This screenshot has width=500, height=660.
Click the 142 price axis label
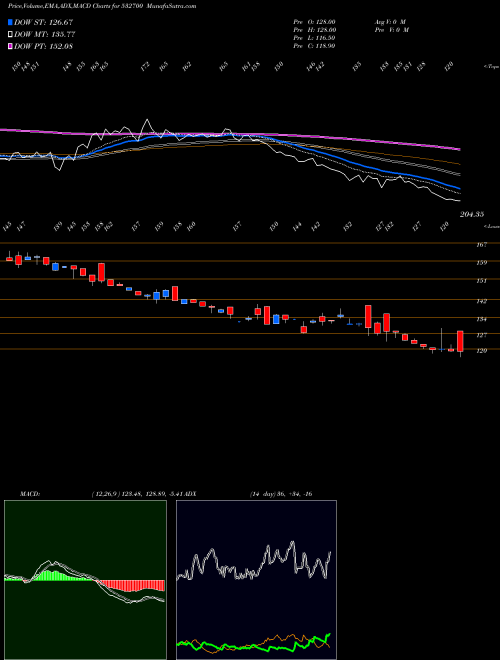point(482,301)
